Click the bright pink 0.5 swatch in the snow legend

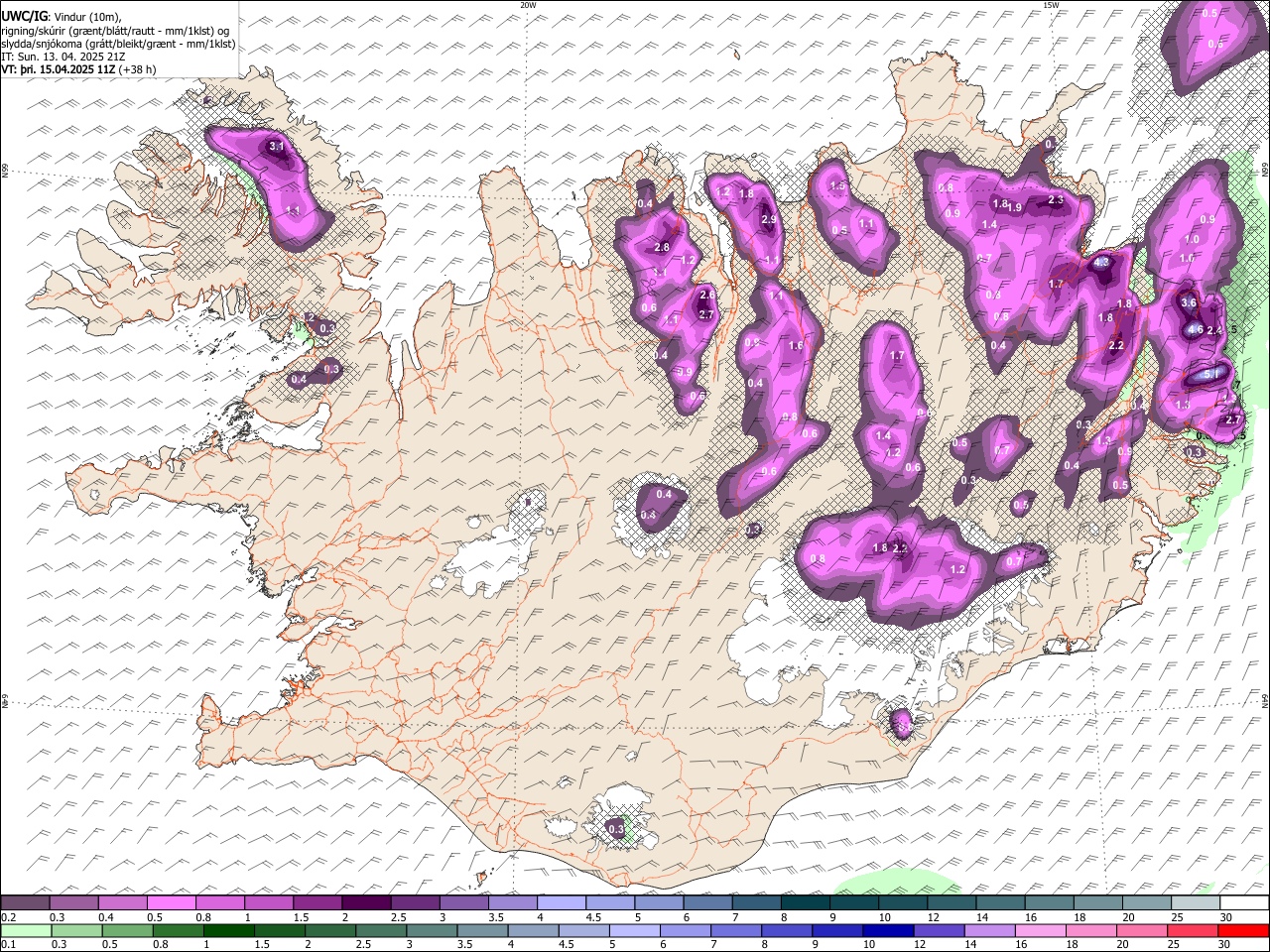click(x=171, y=902)
